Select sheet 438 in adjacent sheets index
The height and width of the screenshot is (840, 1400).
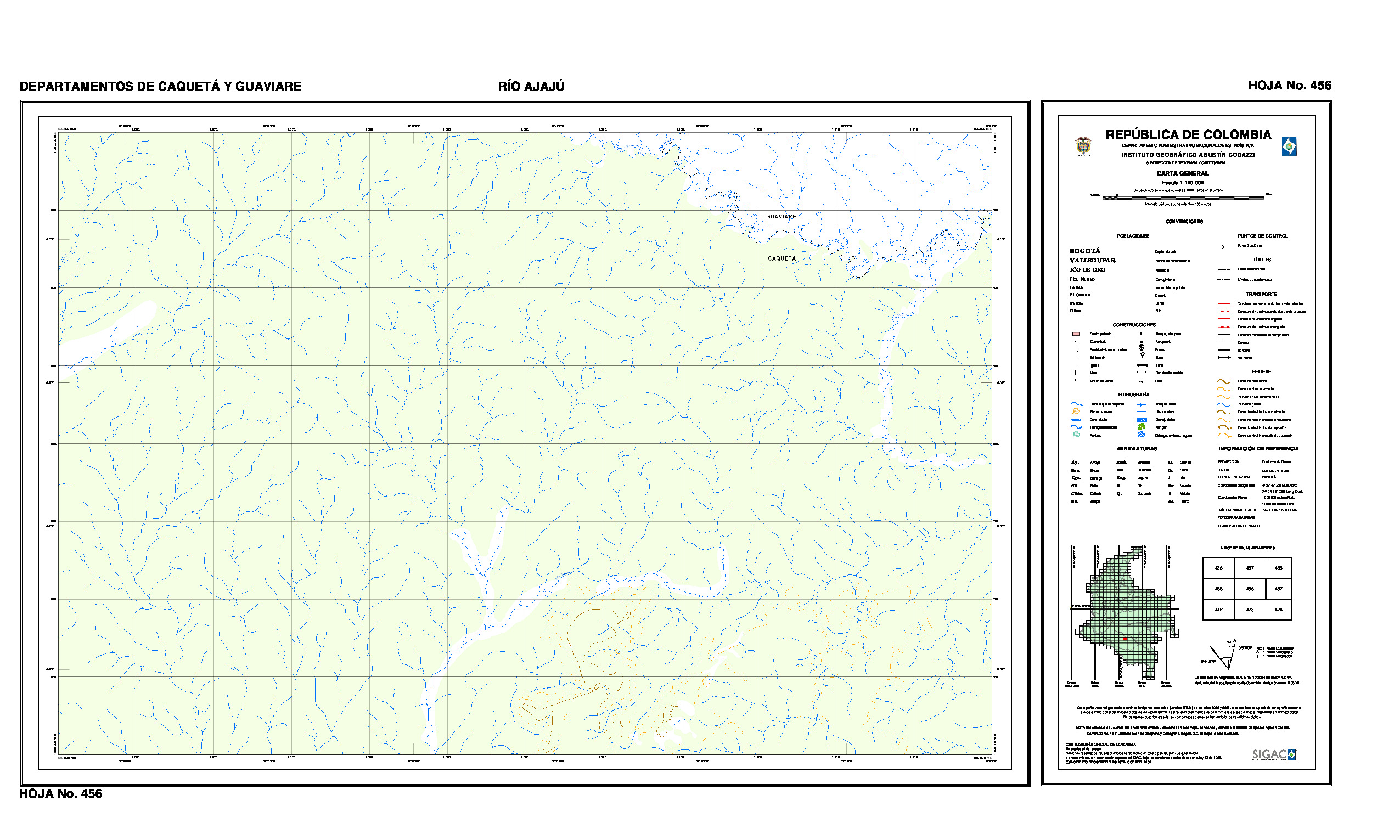[x=1278, y=568]
